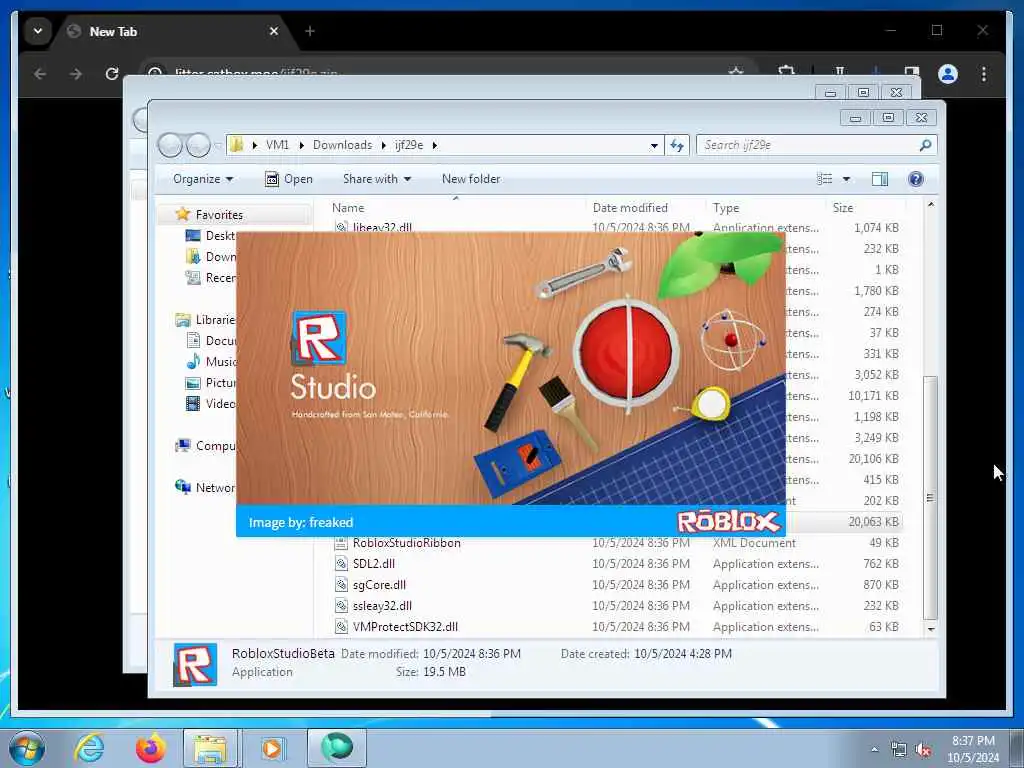The height and width of the screenshot is (768, 1024).
Task: Click New folder in the toolbar
Action: (471, 179)
